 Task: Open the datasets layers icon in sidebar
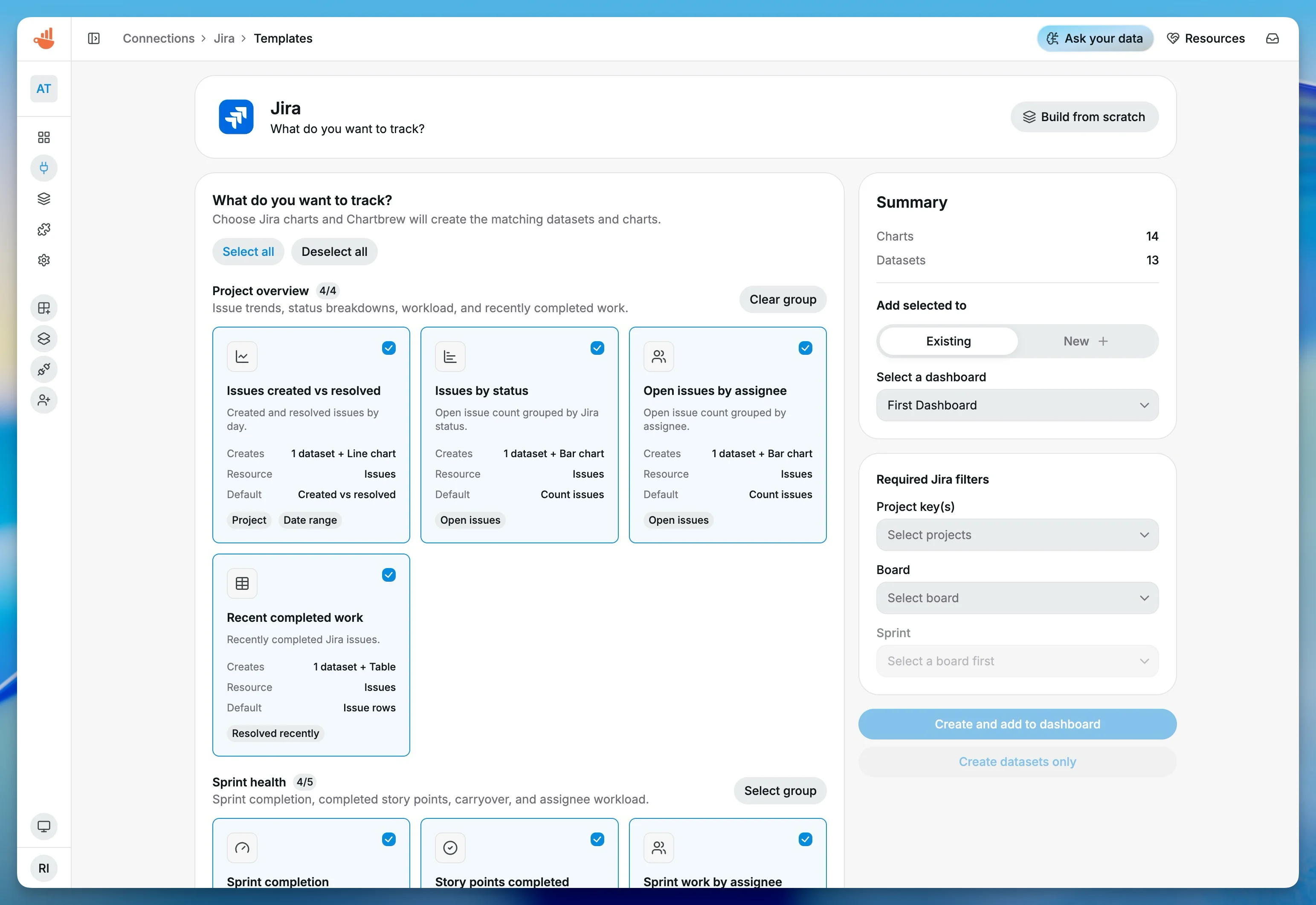coord(43,198)
